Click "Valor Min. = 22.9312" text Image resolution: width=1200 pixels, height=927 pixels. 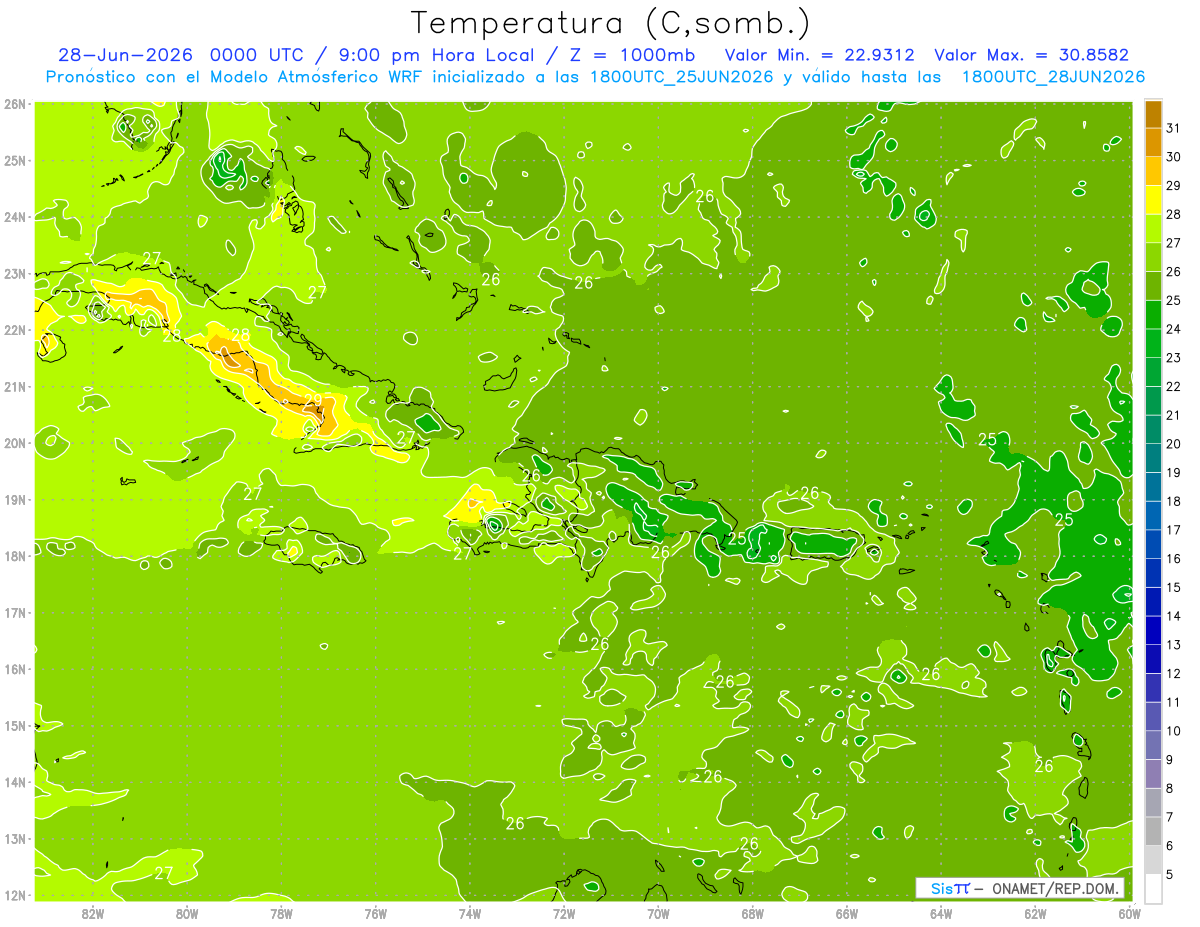(x=819, y=55)
